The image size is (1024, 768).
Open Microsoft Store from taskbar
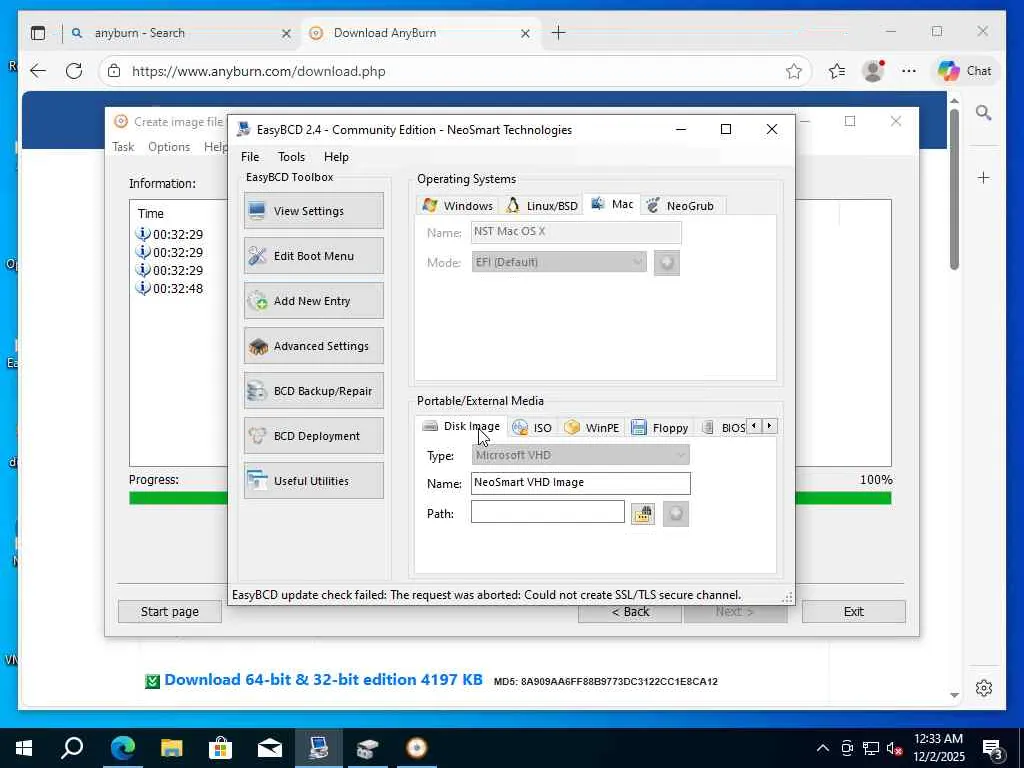(x=220, y=748)
